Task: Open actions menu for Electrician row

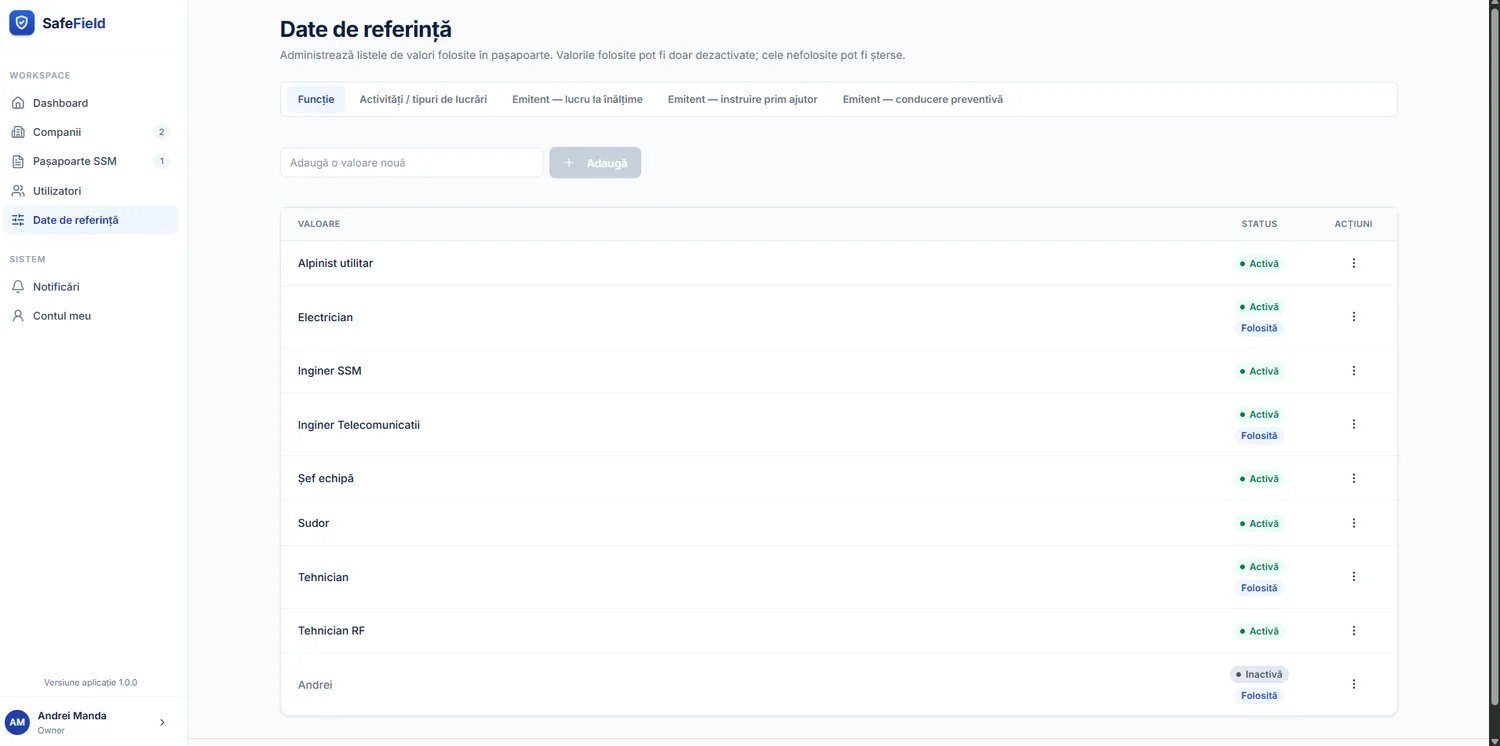Action: (1354, 317)
